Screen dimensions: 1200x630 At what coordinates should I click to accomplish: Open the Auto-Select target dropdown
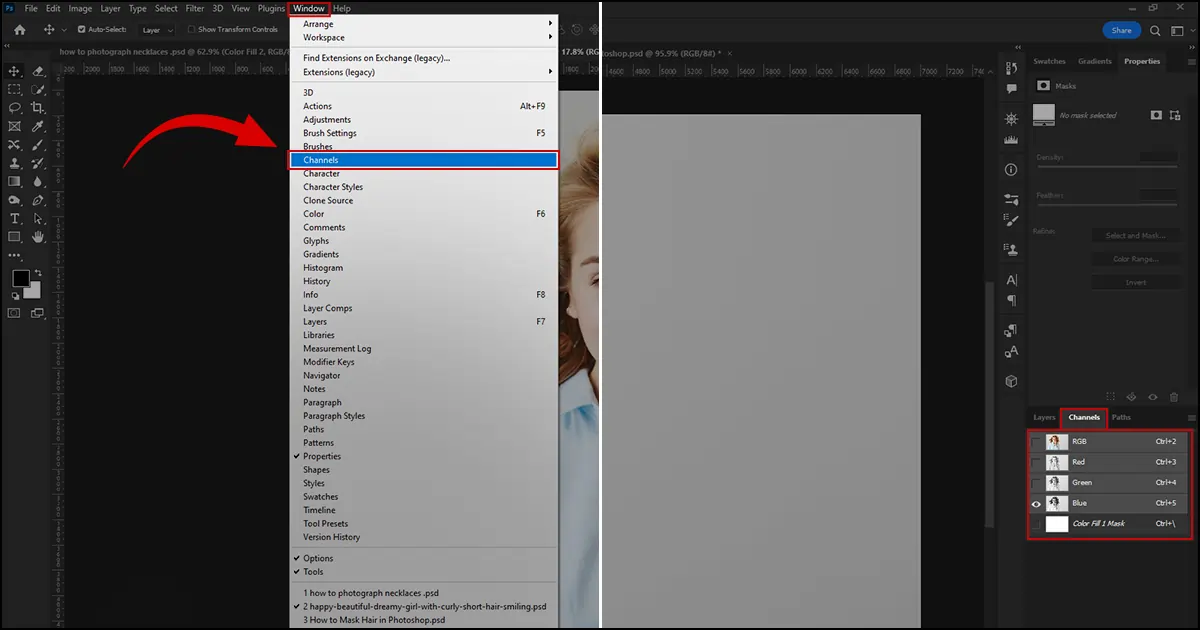pyautogui.click(x=156, y=29)
